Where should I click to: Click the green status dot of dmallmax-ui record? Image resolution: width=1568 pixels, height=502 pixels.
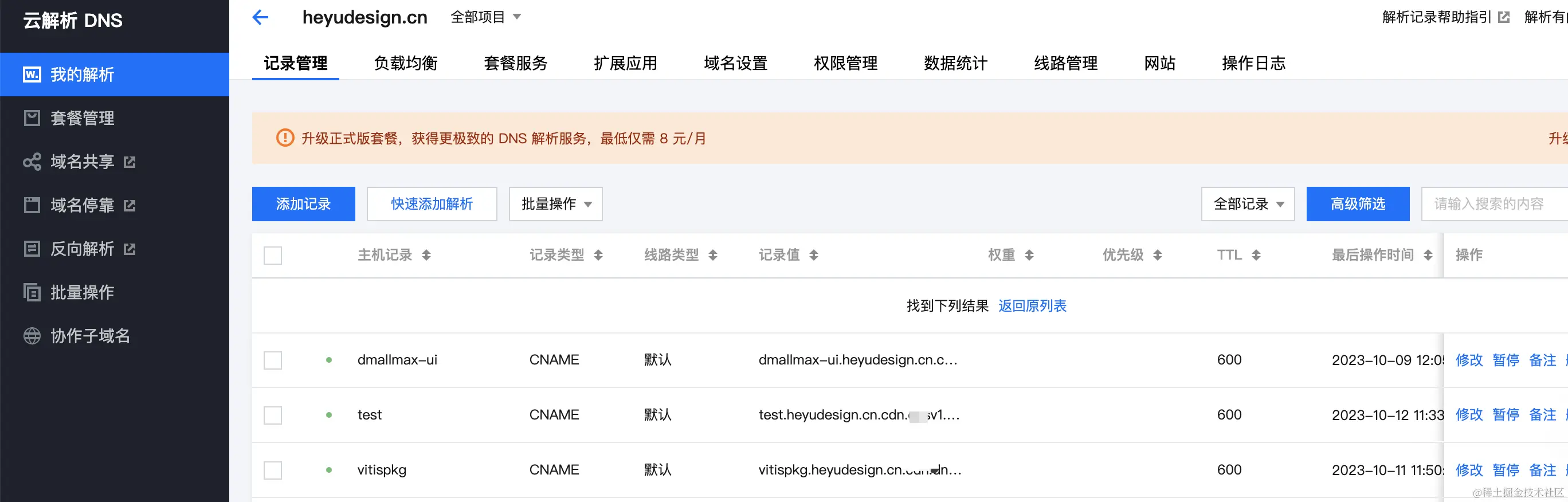click(330, 360)
